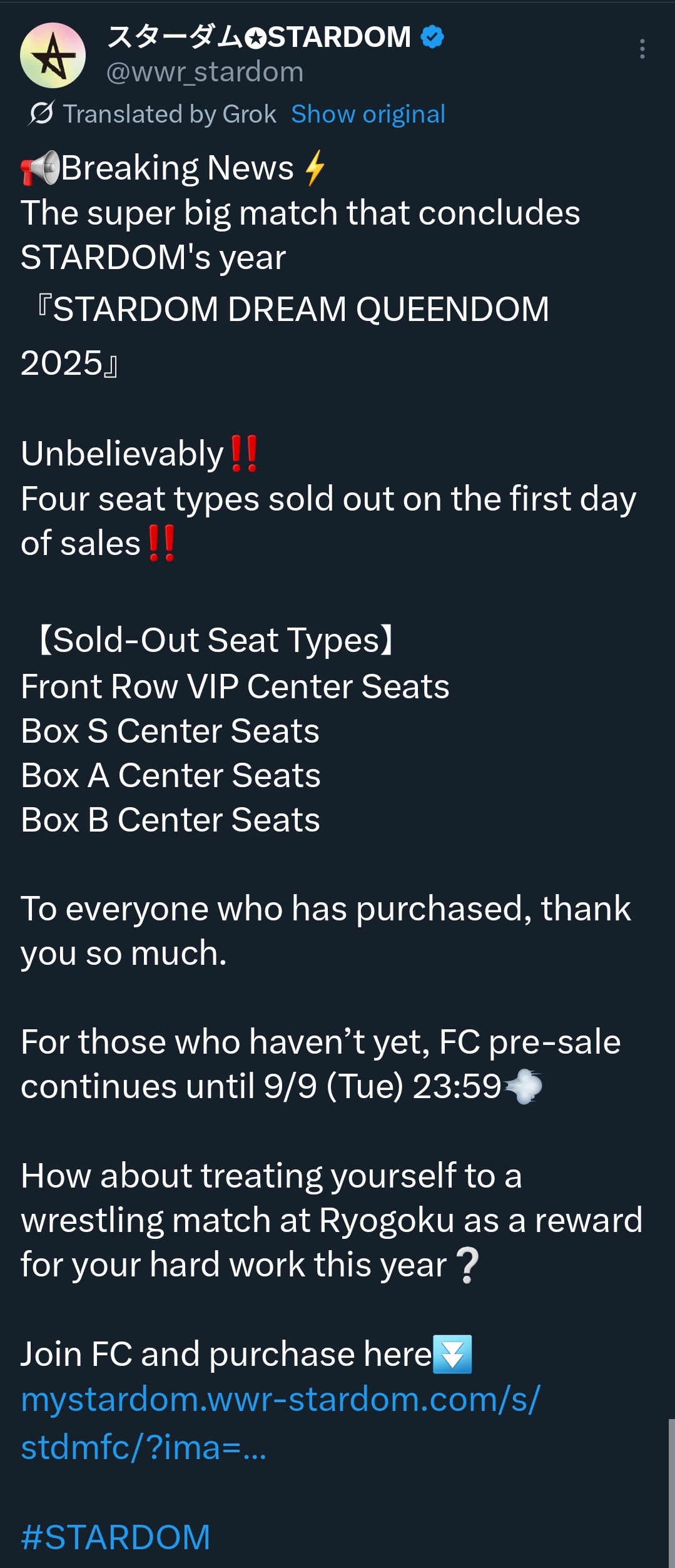This screenshot has width=675, height=1568.
Task: Click the white question mark emoji
Action: 468,1265
